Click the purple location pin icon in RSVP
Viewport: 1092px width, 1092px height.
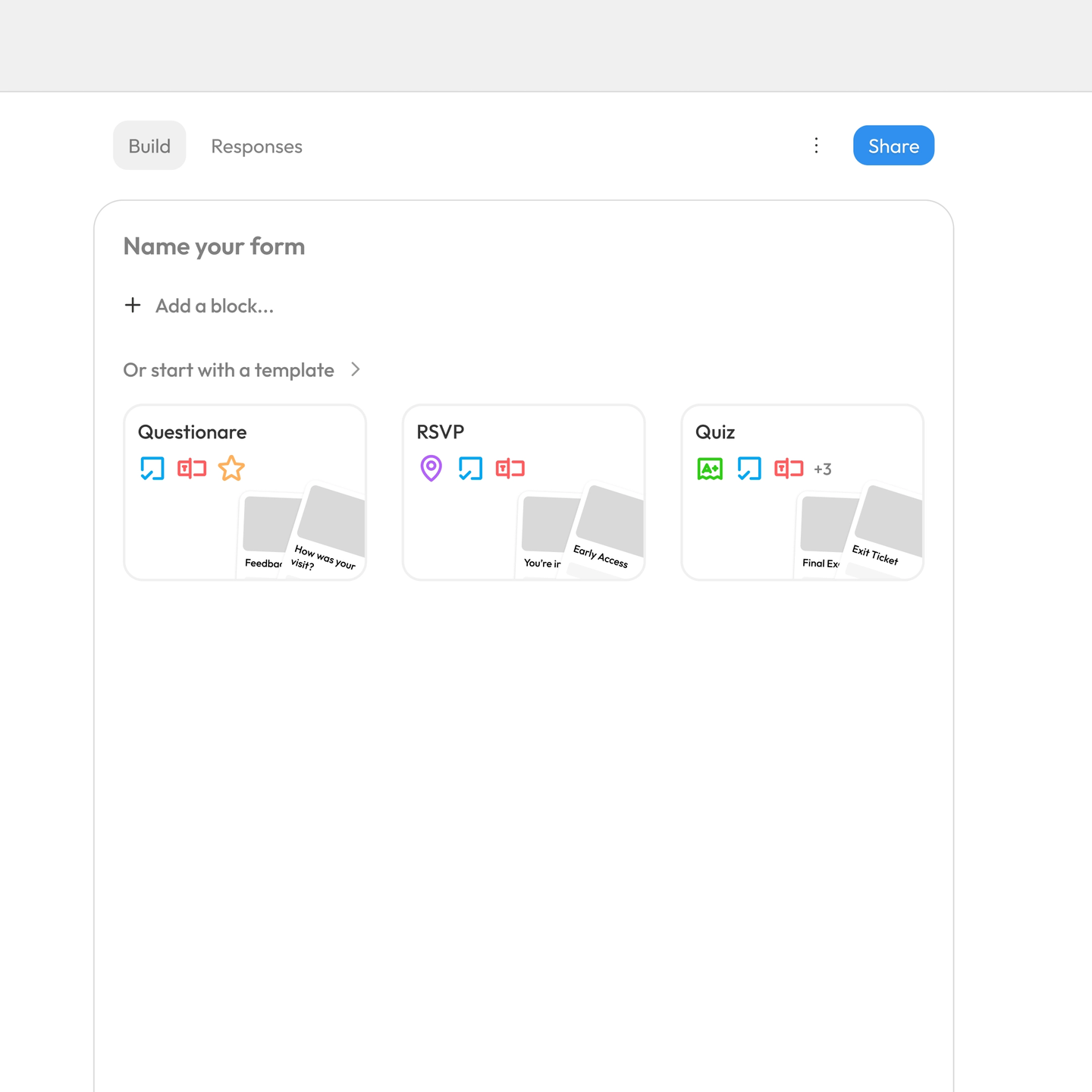pos(431,469)
